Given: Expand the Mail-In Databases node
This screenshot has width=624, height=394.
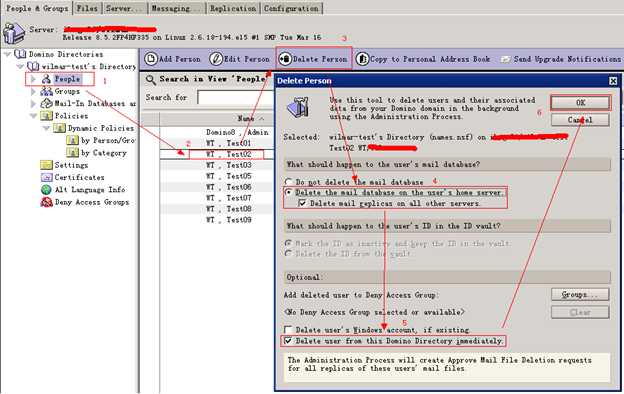Looking at the screenshot, I should (33, 103).
